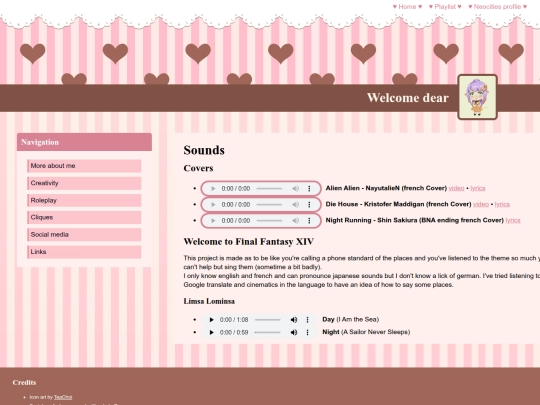This screenshot has width=540, height=405.
Task: Open the Neocities profile link
Action: click(497, 7)
